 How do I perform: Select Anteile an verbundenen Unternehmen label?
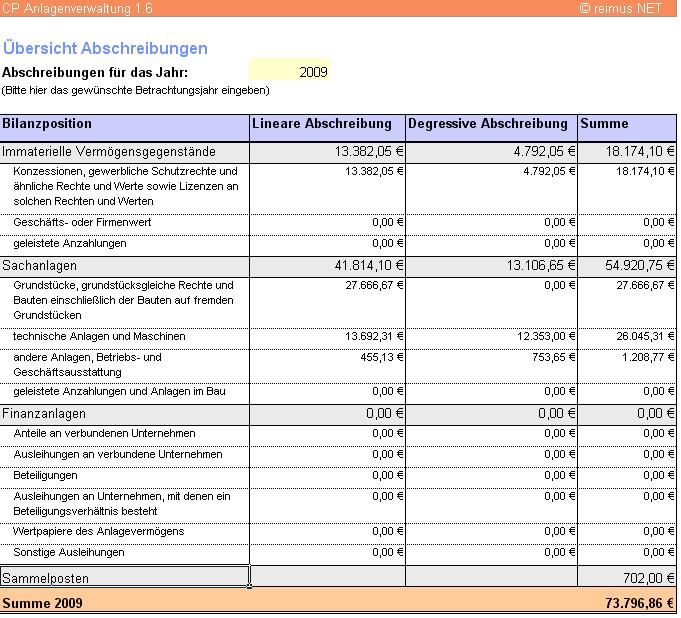pyautogui.click(x=104, y=433)
